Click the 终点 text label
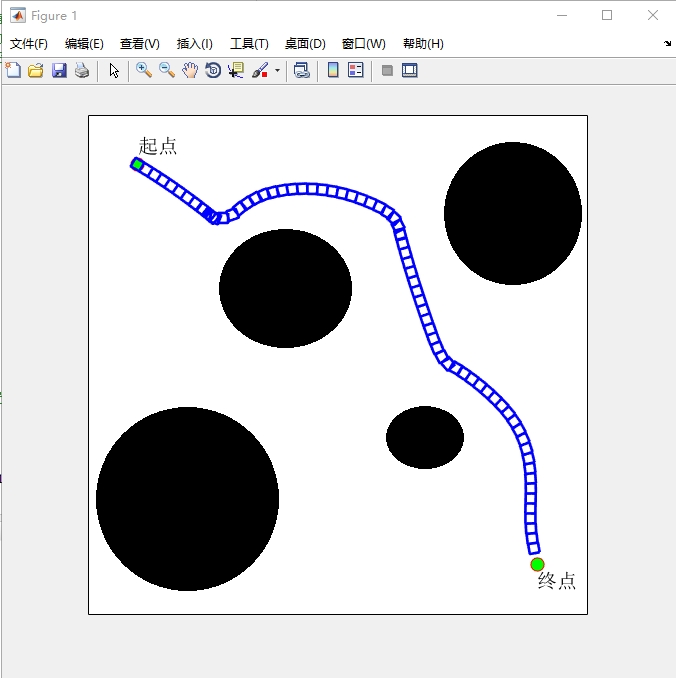676x678 pixels. coord(557,581)
